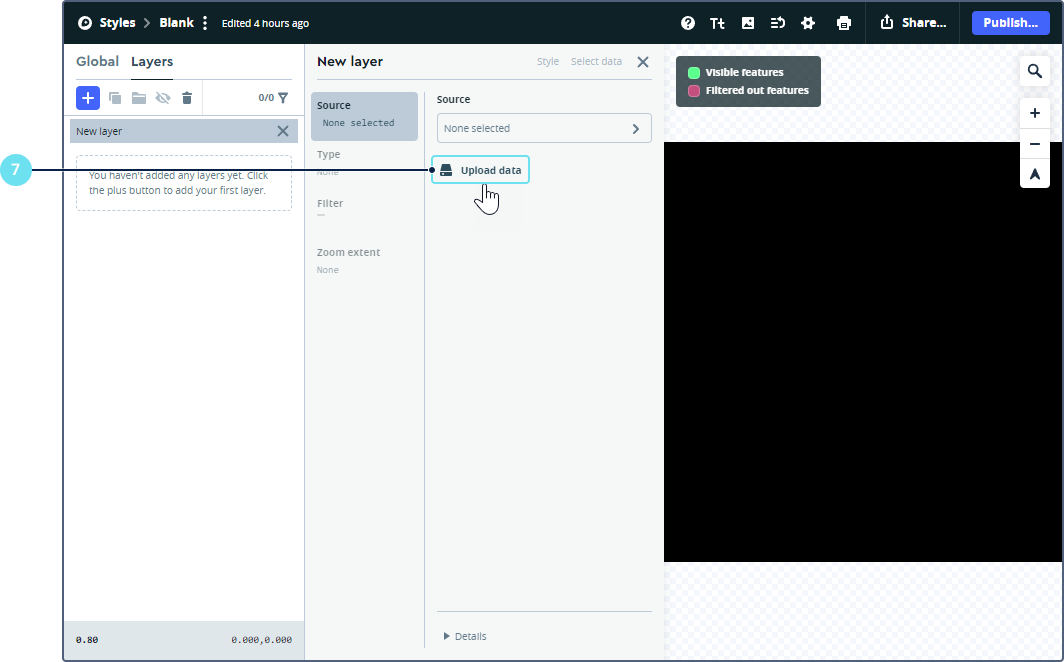Switch to the Global tab

97,62
